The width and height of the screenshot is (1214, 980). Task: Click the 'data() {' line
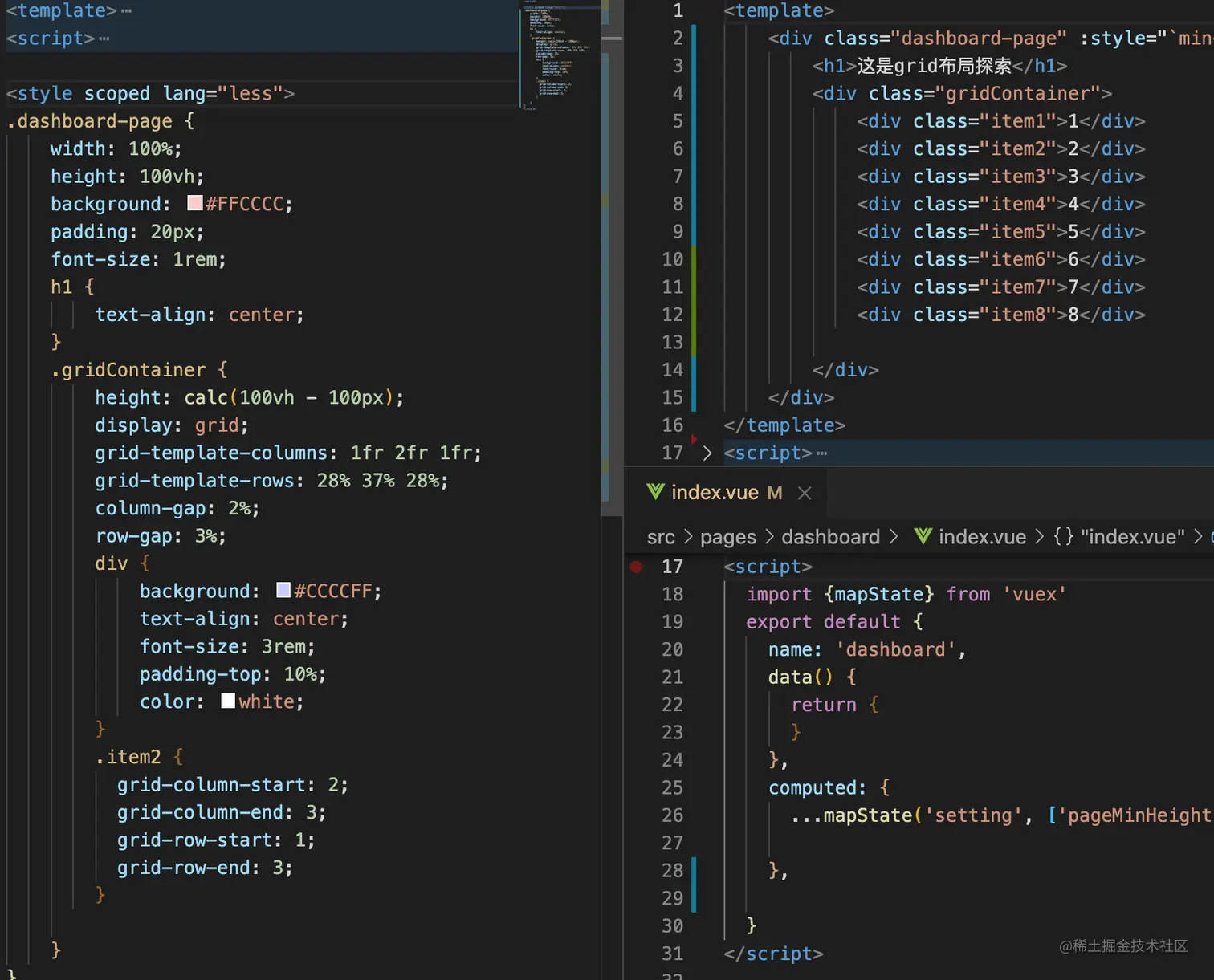[x=813, y=677]
